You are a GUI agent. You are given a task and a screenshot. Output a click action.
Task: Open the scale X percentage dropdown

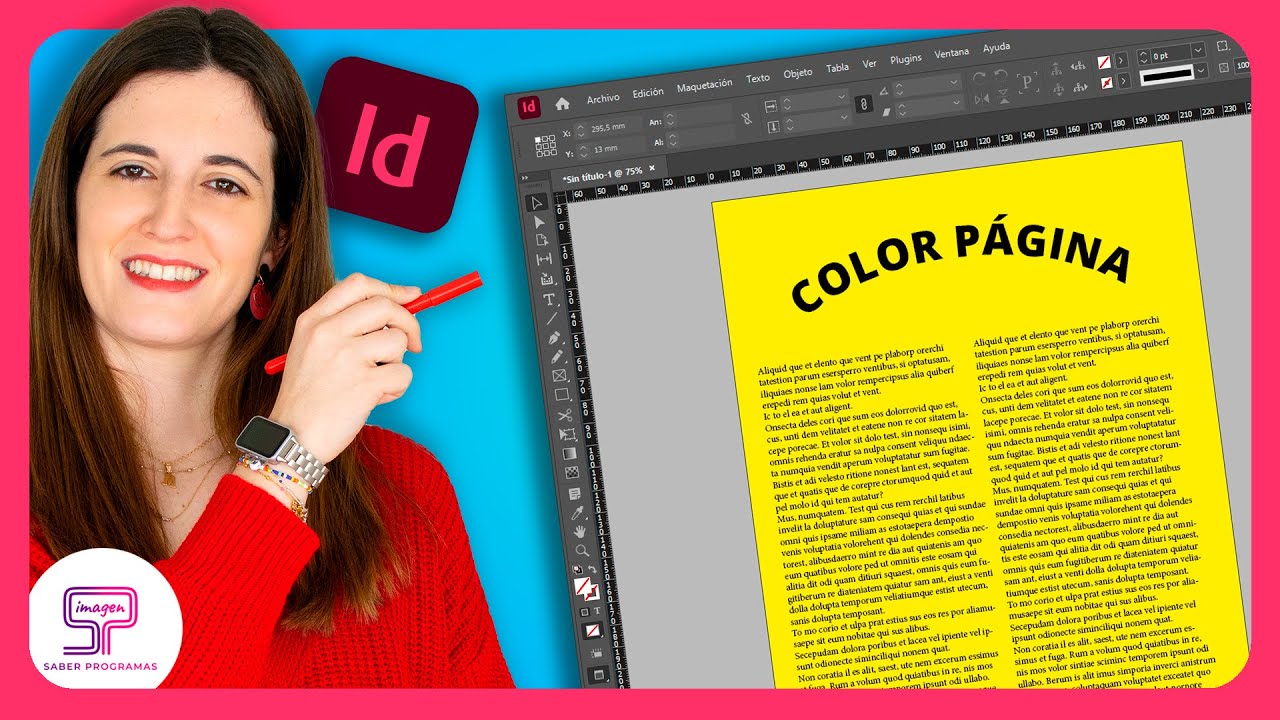(x=840, y=97)
